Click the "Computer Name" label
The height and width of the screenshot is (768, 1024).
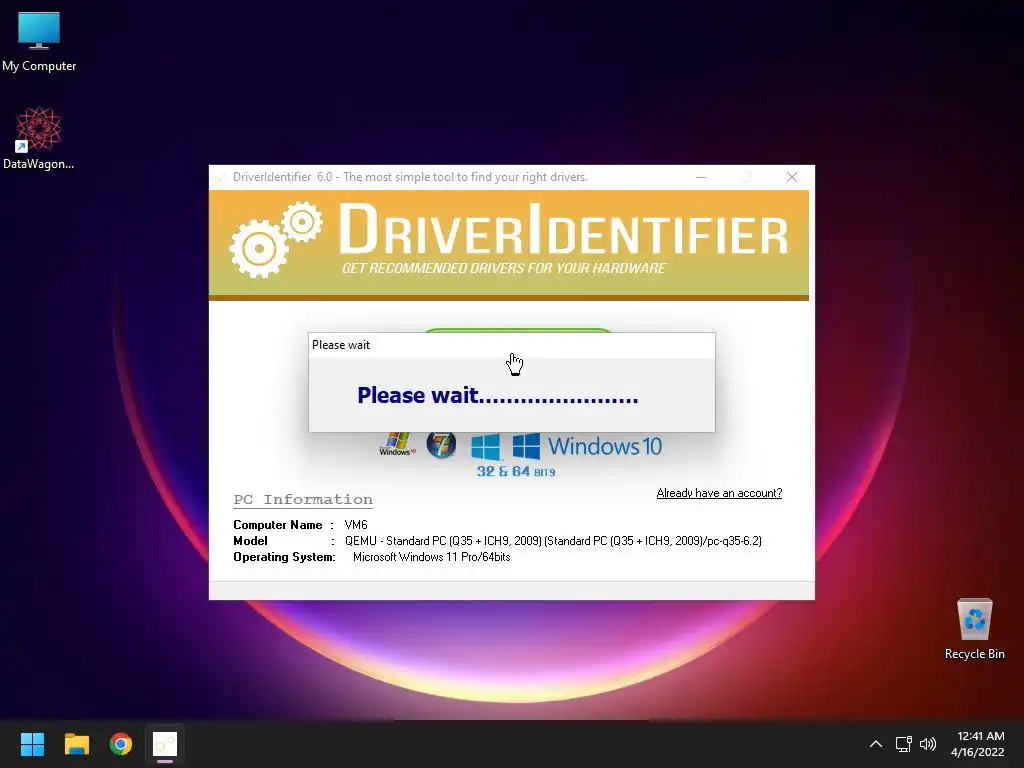[x=278, y=525]
